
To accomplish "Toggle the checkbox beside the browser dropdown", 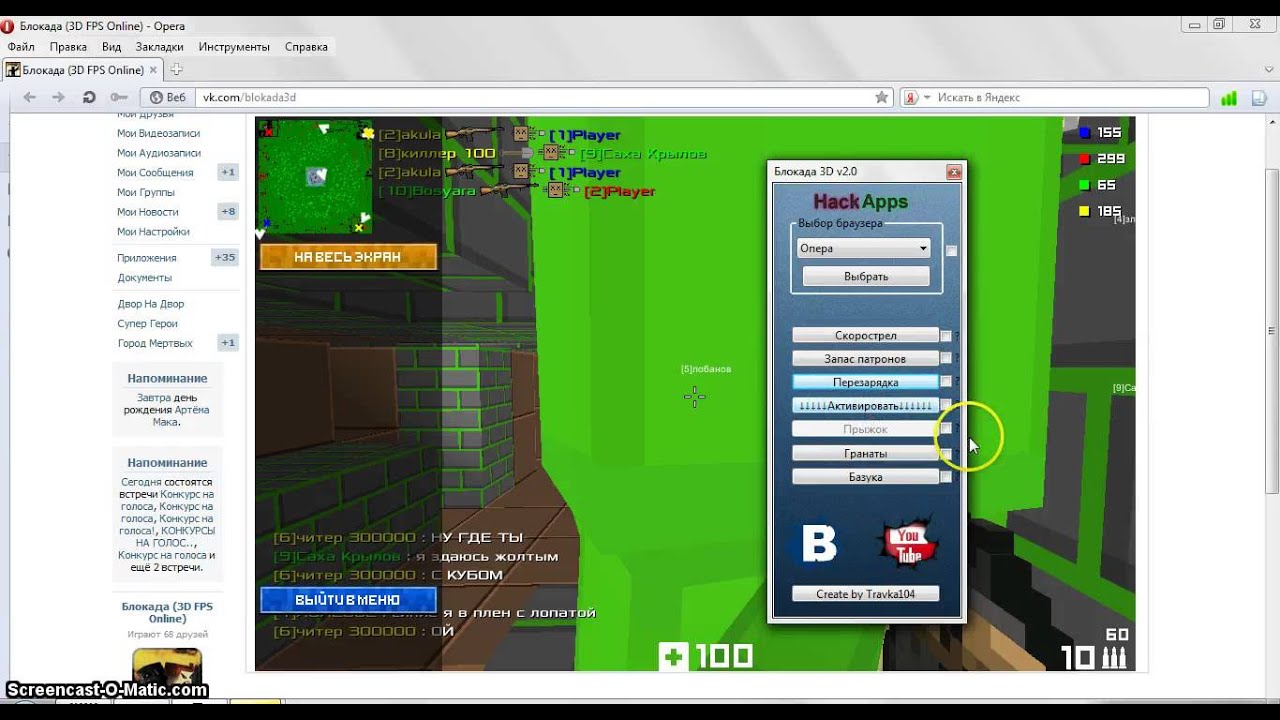I will [951, 251].
